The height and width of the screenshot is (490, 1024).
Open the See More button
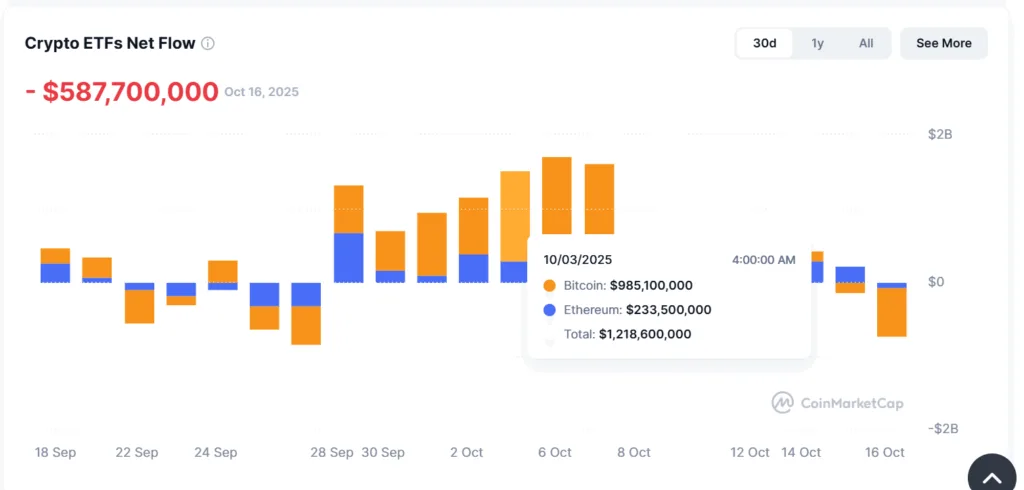[943, 43]
